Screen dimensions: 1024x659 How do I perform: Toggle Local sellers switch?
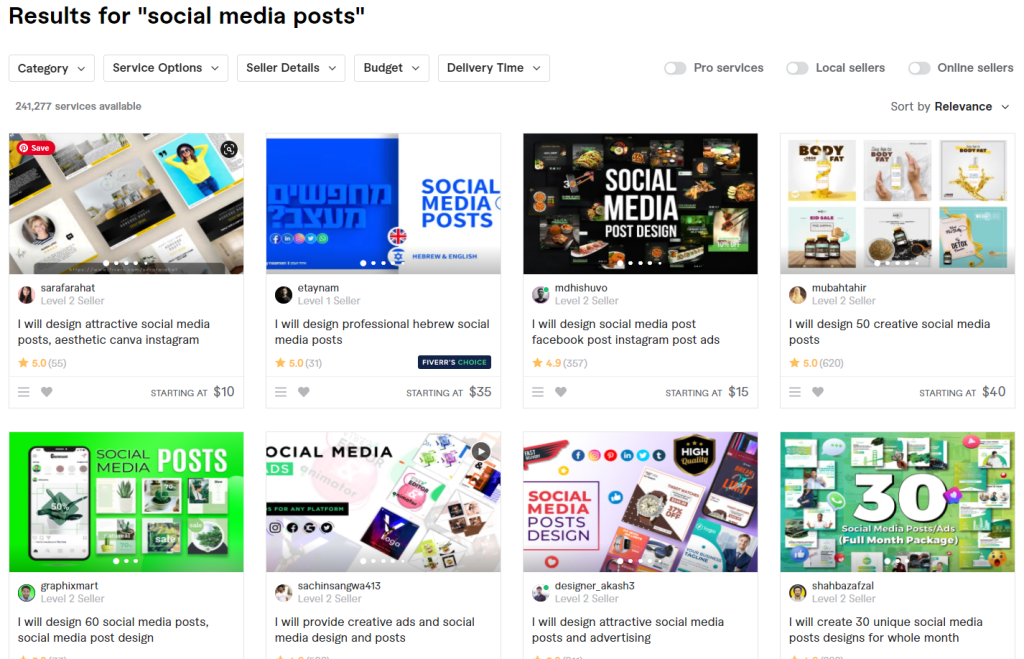pyautogui.click(x=797, y=68)
